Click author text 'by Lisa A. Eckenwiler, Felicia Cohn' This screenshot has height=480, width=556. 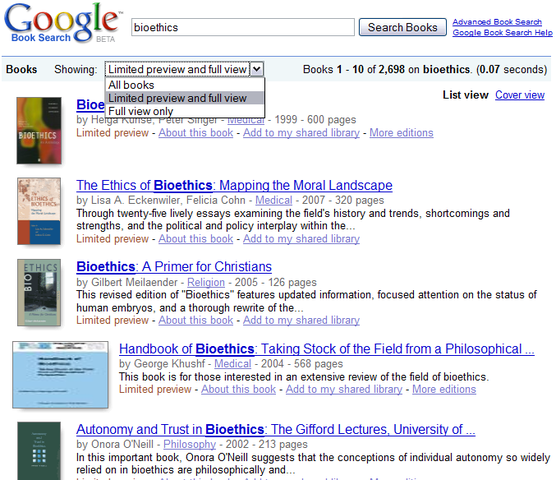[x=161, y=200]
